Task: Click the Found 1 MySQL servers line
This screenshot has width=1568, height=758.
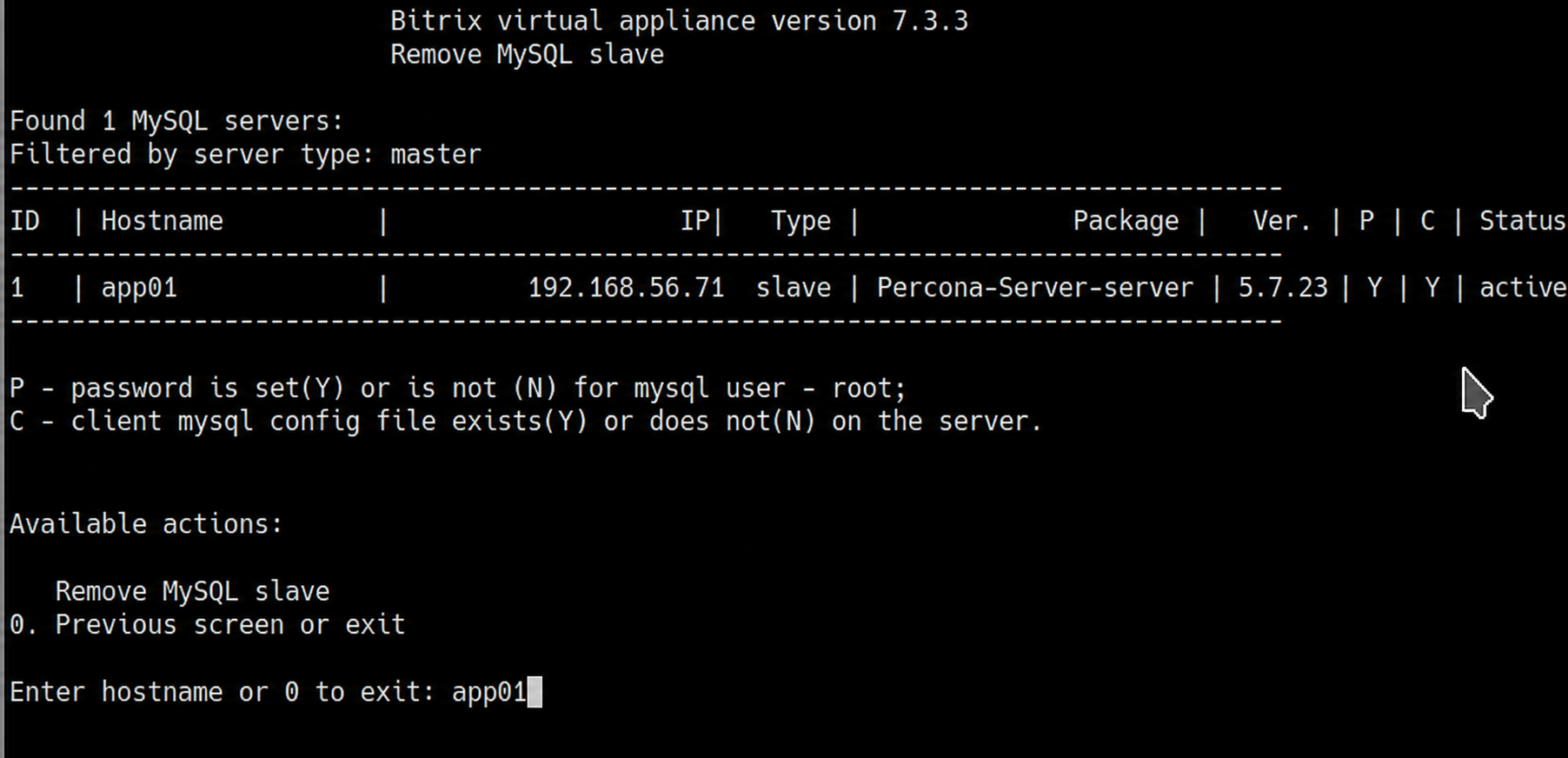Action: (x=176, y=121)
